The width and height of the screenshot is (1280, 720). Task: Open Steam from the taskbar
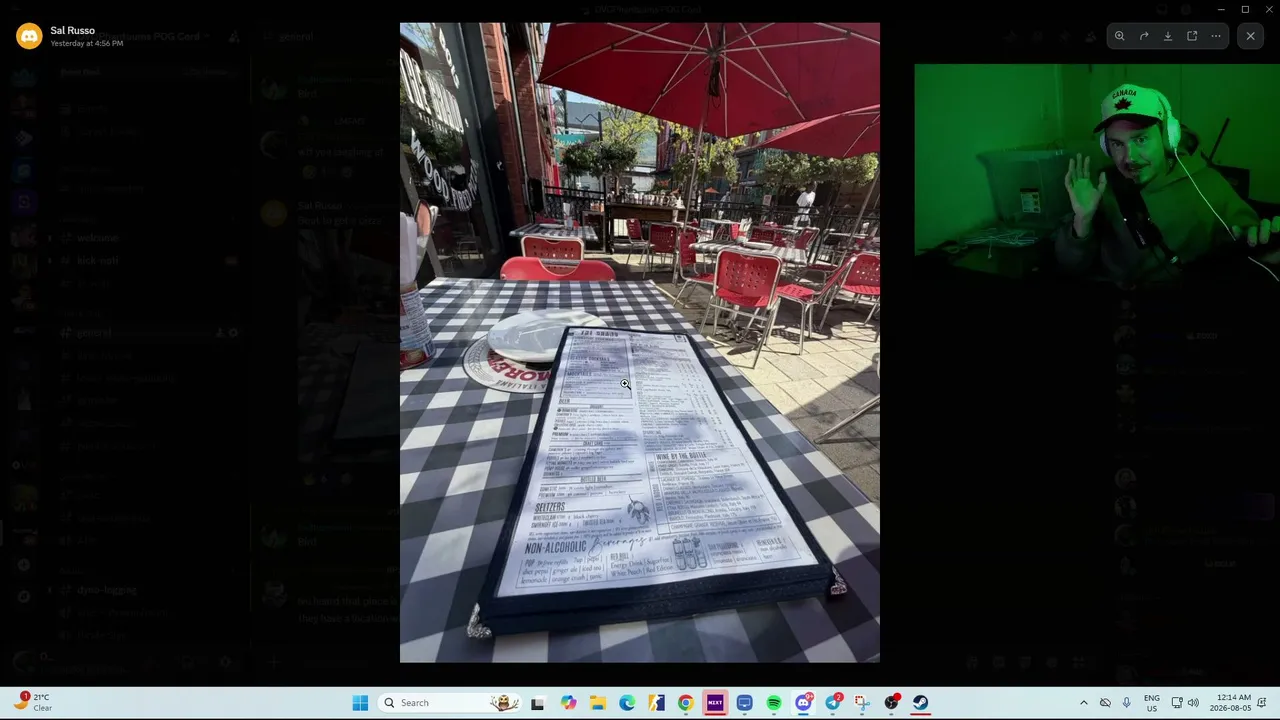921,703
